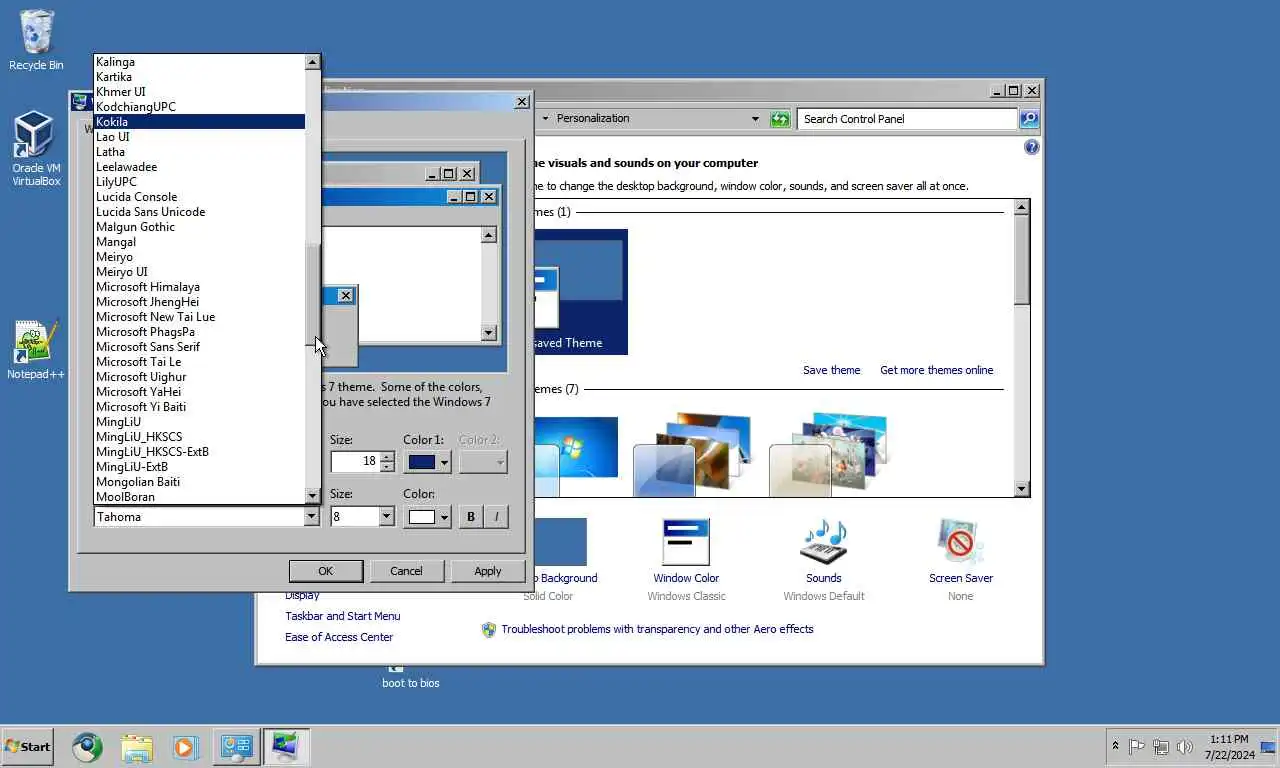The width and height of the screenshot is (1280, 768).
Task: Open Color 1 swatch picker
Action: tap(428, 462)
